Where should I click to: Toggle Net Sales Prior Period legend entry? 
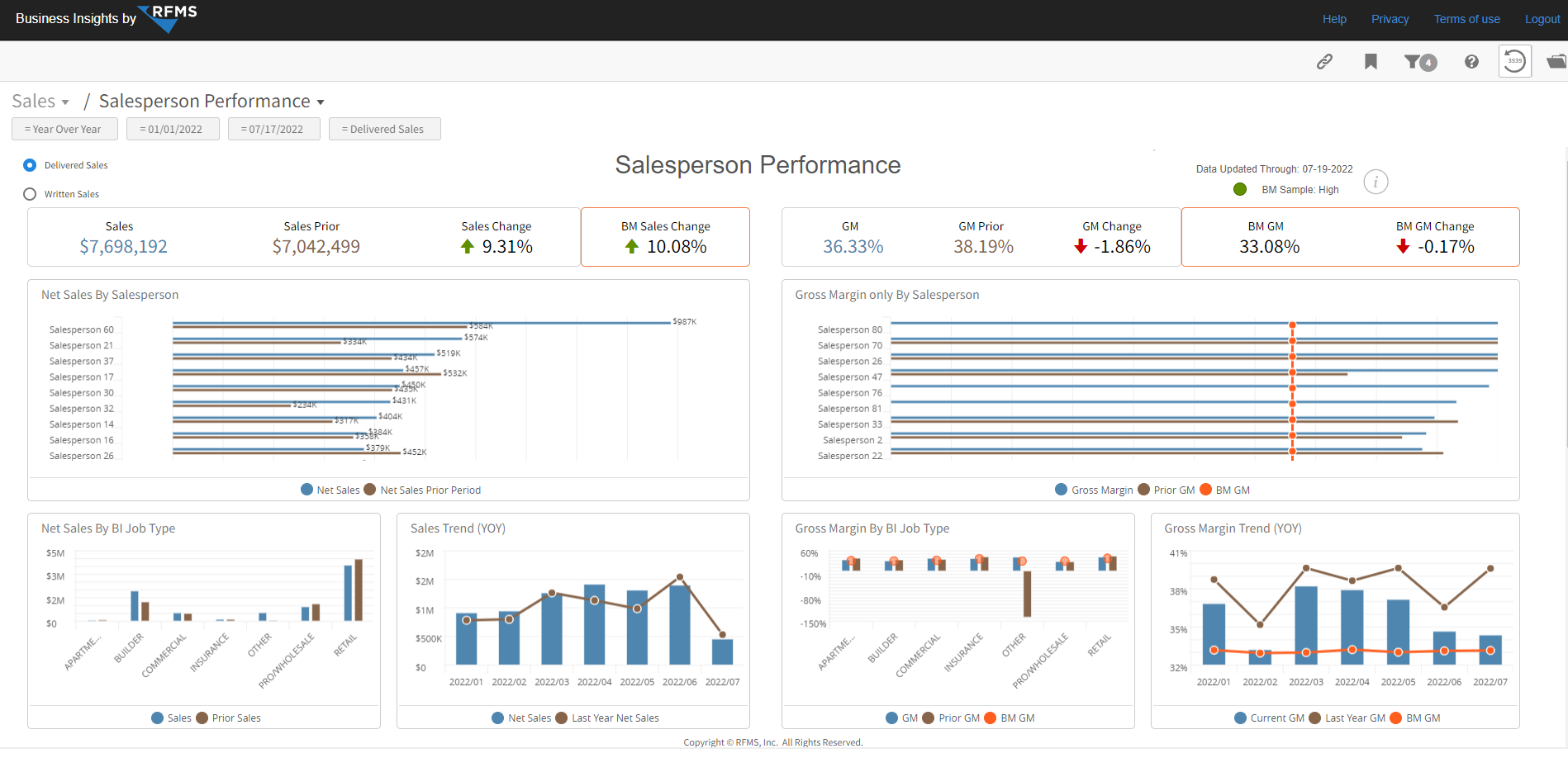coord(422,490)
